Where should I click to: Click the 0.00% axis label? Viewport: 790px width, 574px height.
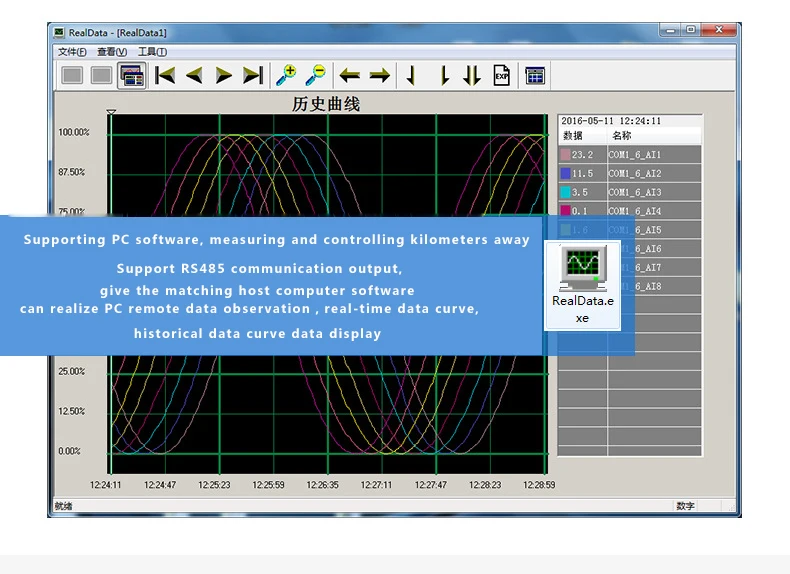(x=70, y=451)
